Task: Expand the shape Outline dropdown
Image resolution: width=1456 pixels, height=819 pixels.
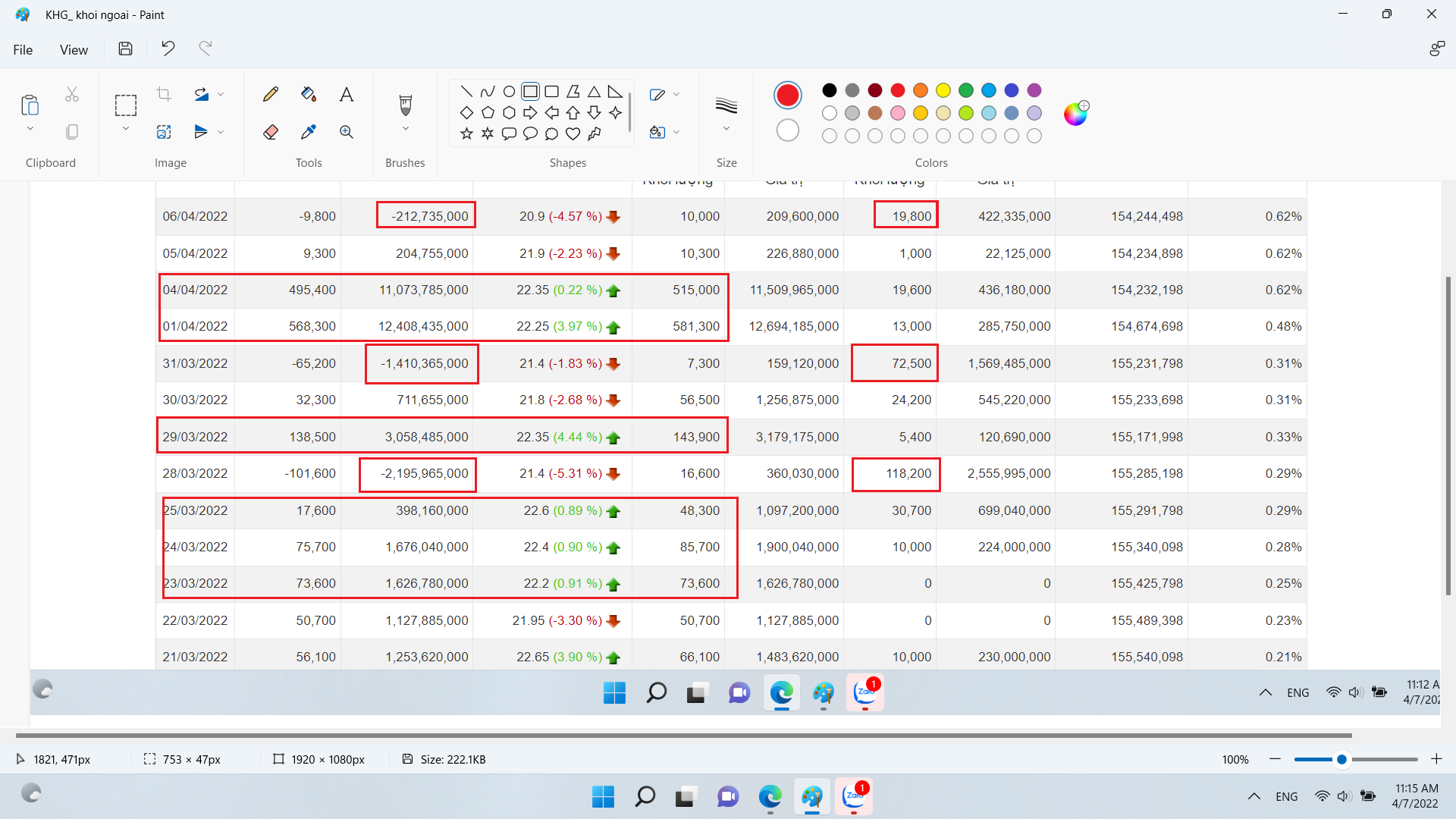Action: tap(676, 94)
